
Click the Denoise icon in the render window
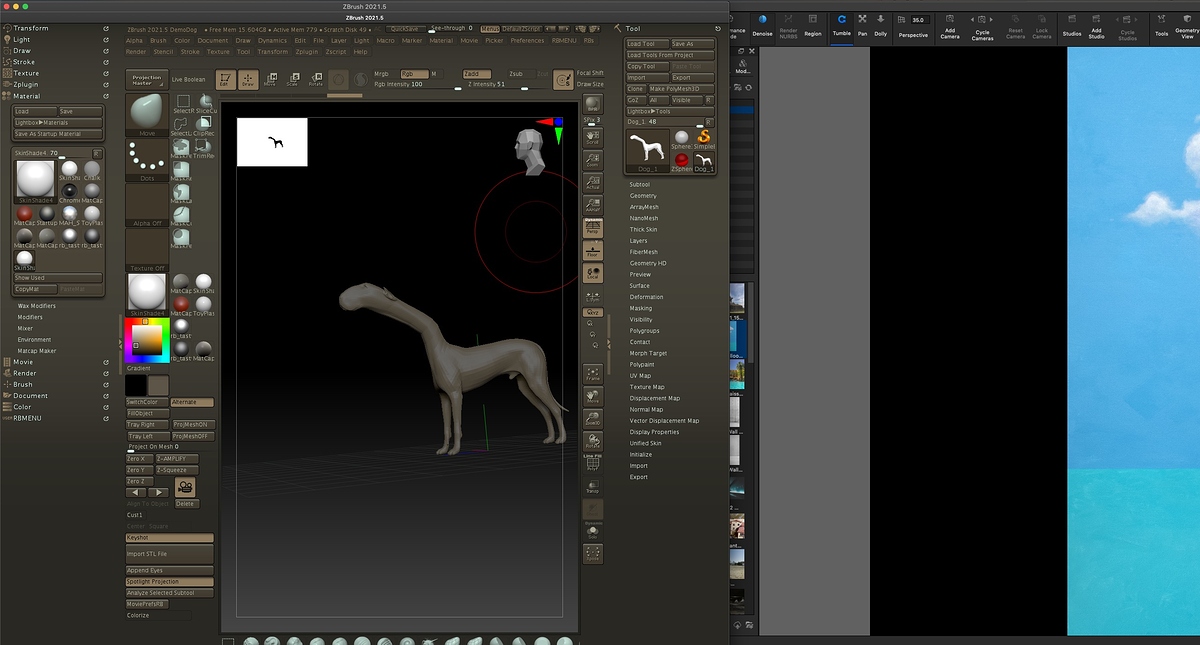762,24
